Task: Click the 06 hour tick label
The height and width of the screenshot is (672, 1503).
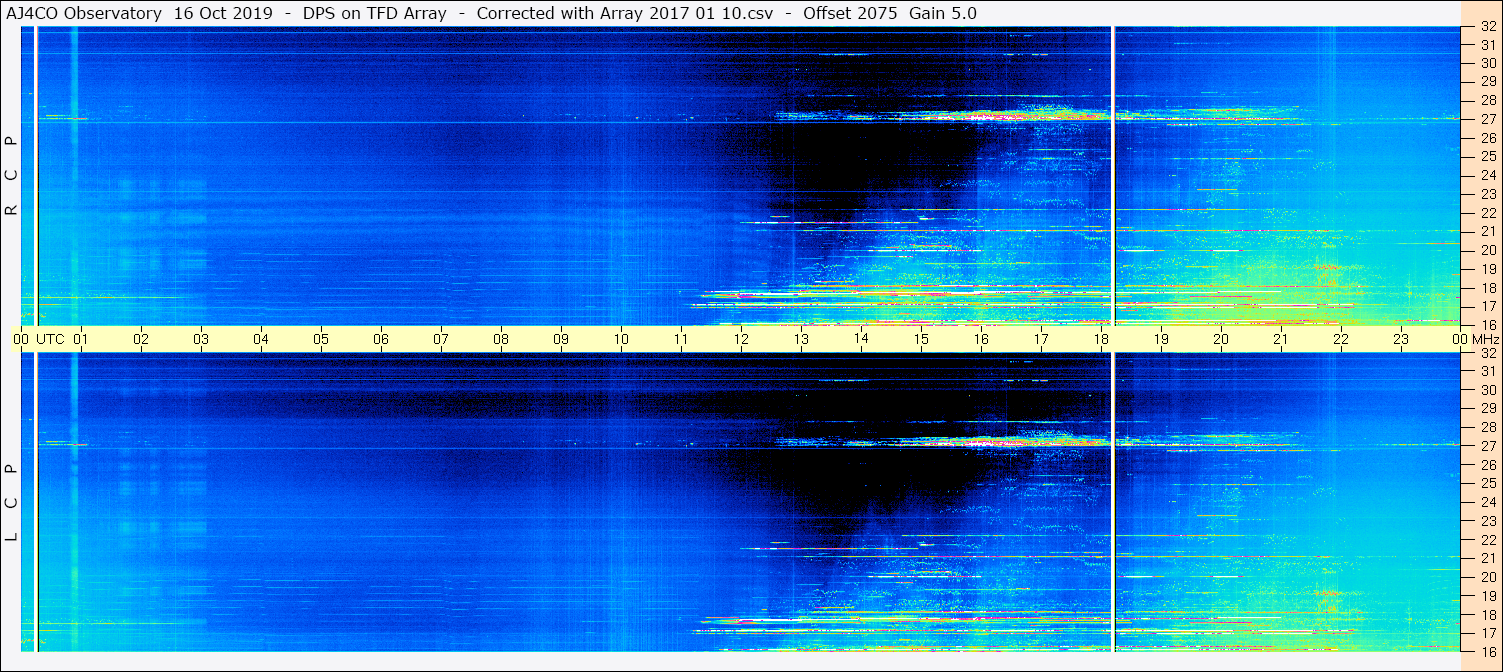Action: (381, 339)
